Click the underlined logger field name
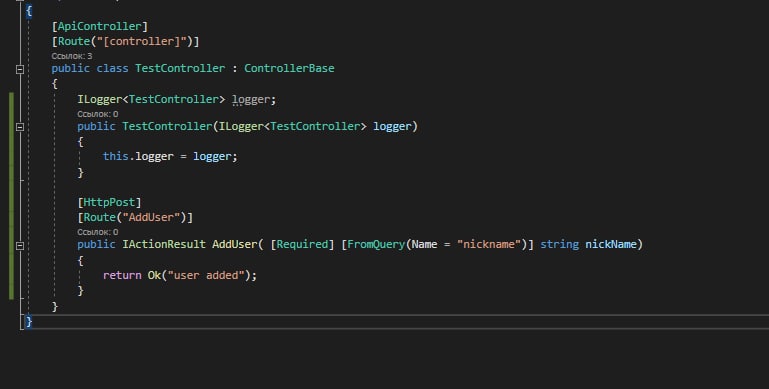The height and width of the screenshot is (389, 769). click(251, 100)
